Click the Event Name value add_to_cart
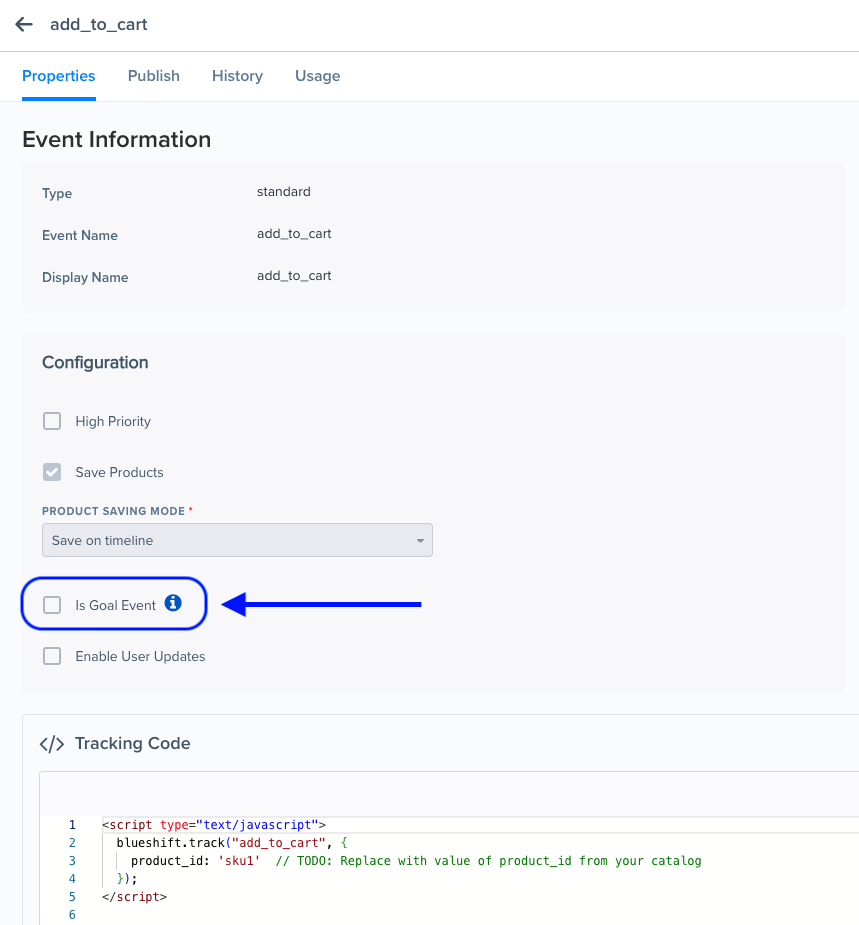Image resolution: width=859 pixels, height=925 pixels. (x=294, y=234)
